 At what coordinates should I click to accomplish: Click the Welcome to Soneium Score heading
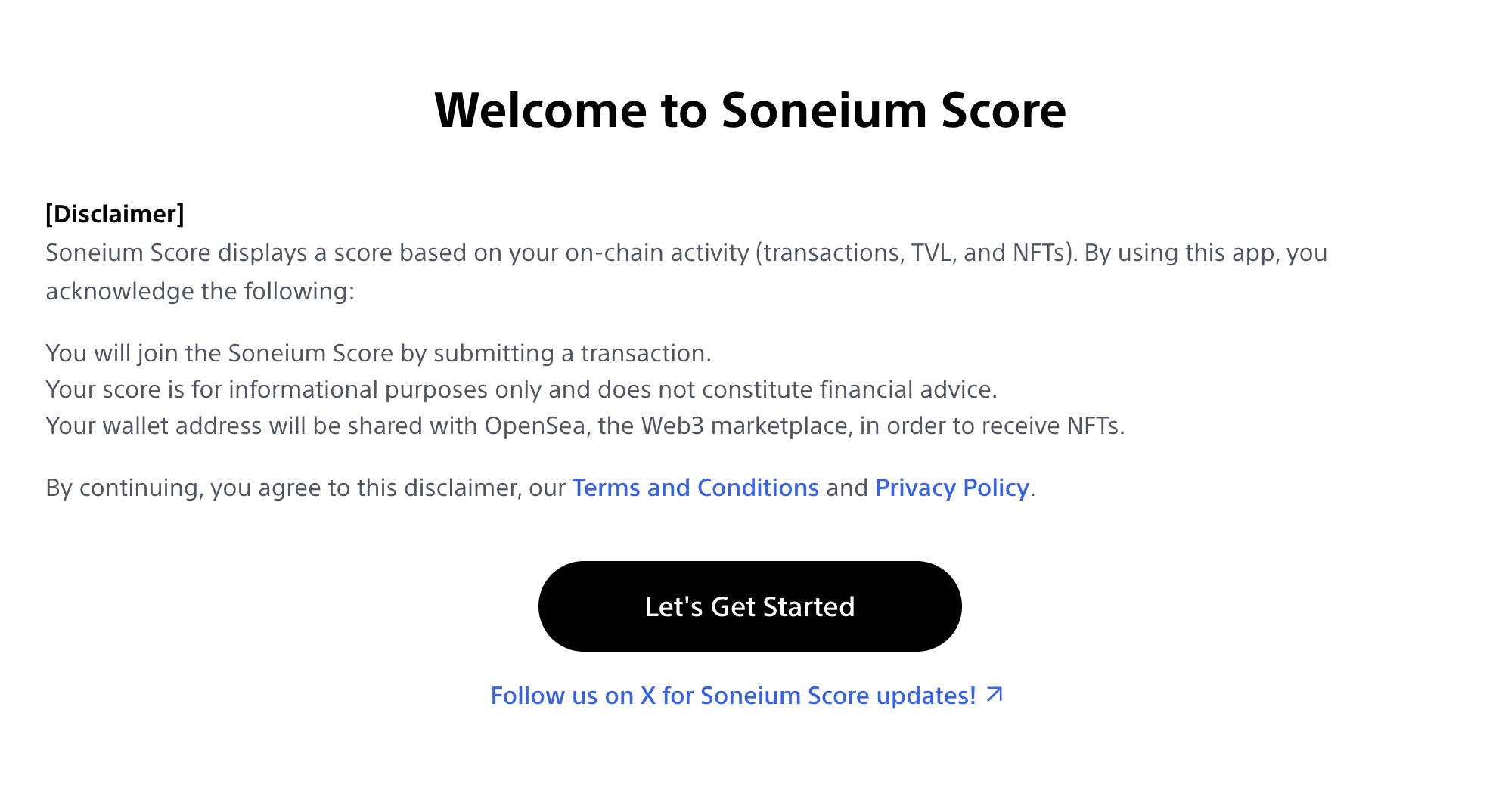[x=749, y=110]
